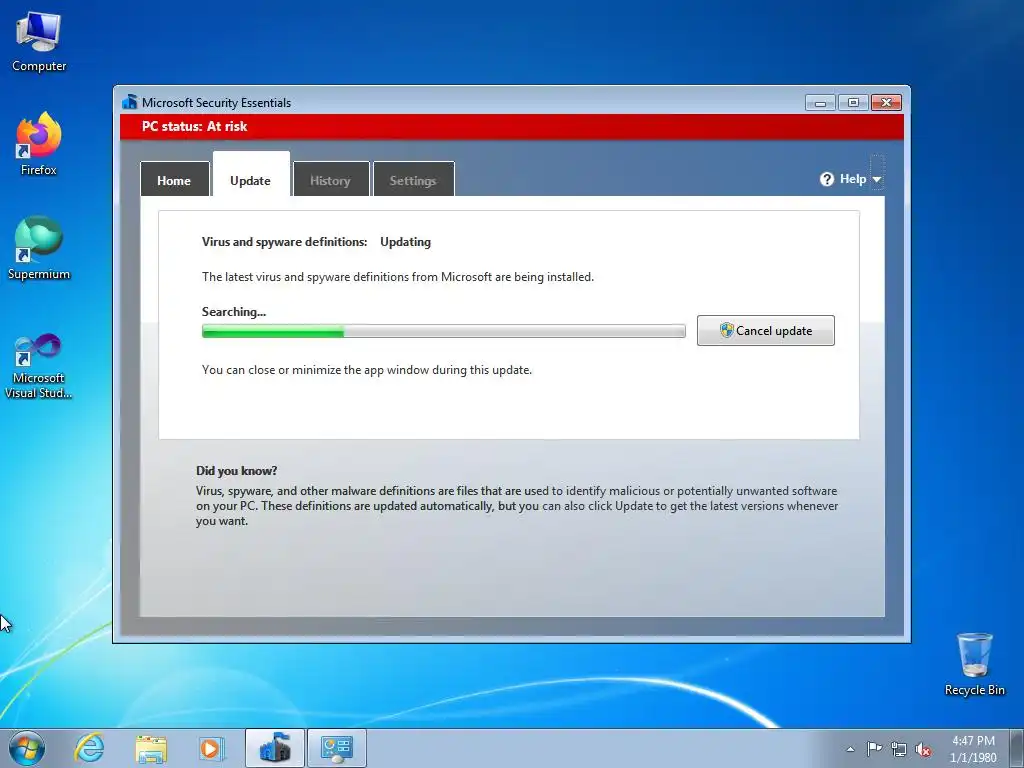Click the green update progress bar
Image resolution: width=1024 pixels, height=768 pixels.
pyautogui.click(x=443, y=331)
